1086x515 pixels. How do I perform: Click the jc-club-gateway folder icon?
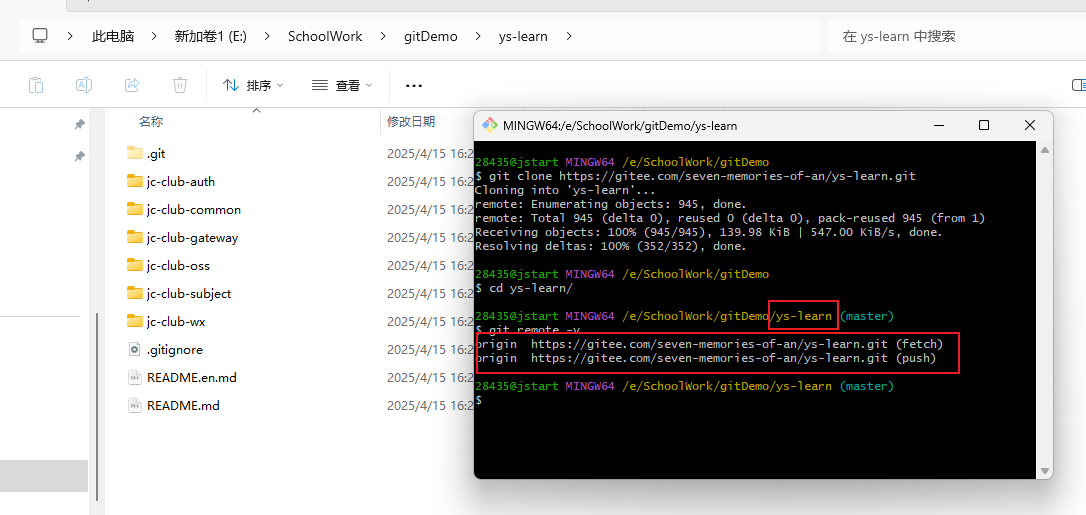134,237
